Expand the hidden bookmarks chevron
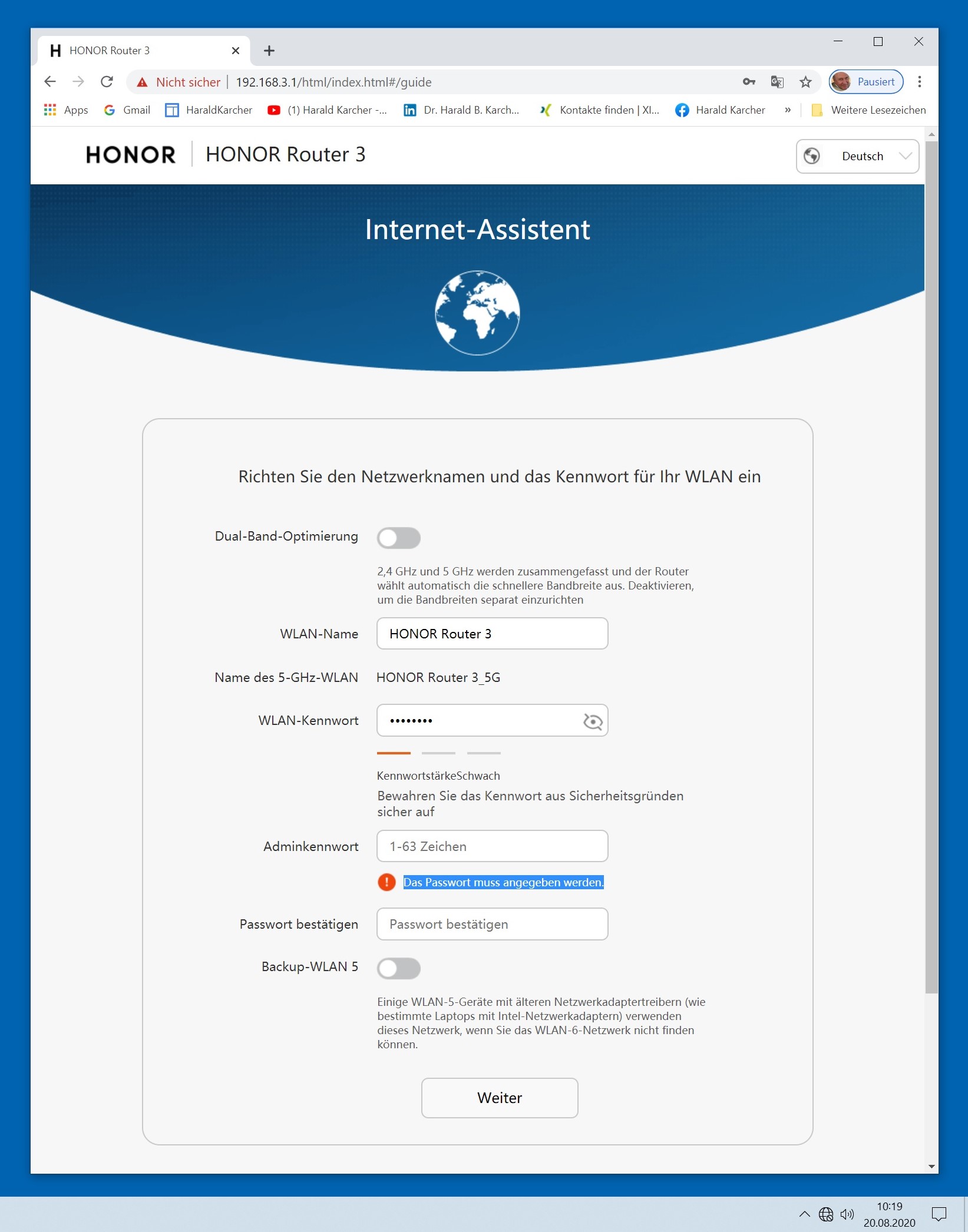Screen dimensions: 968x1232 788,110
